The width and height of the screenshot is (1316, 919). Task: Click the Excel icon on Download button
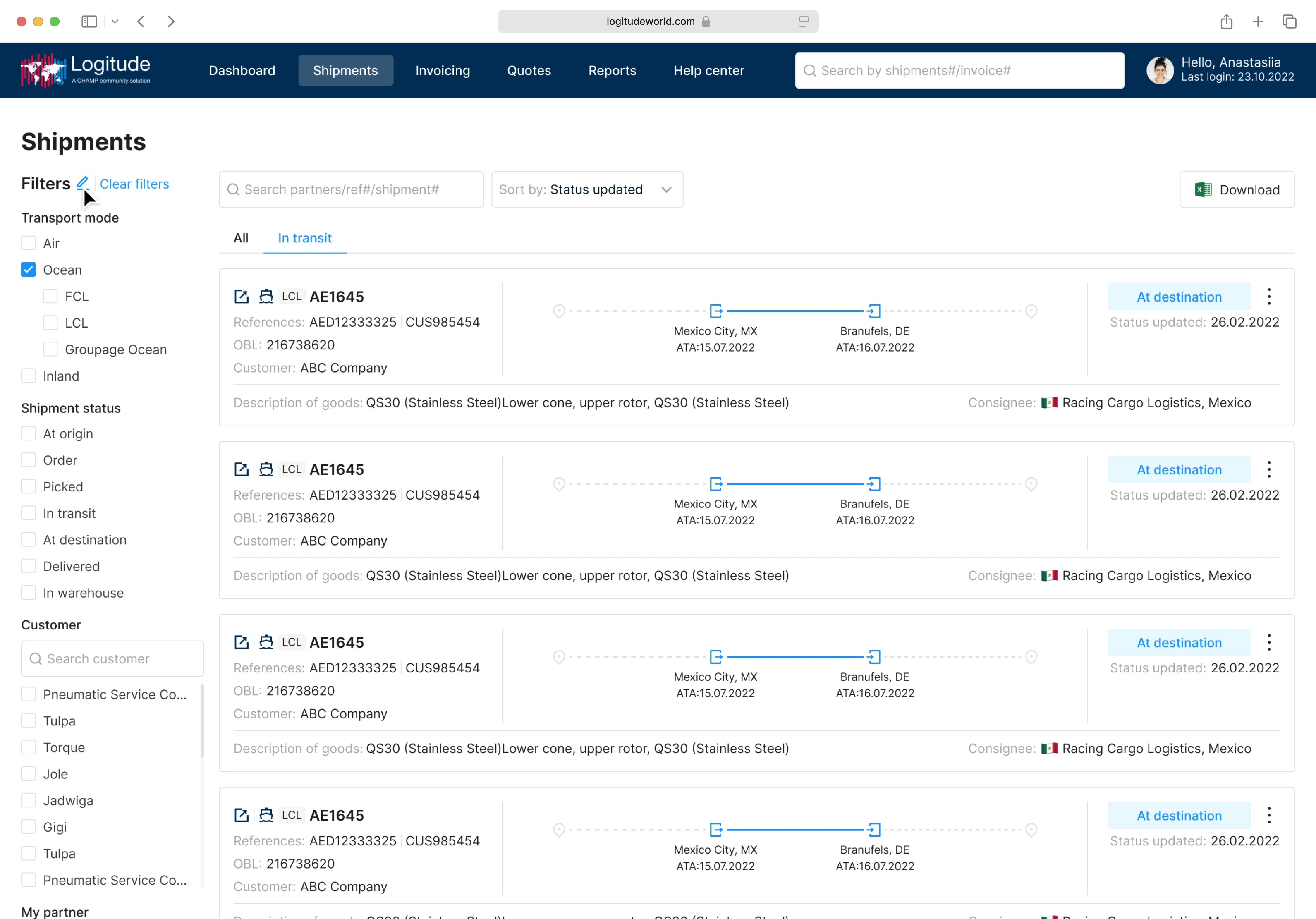tap(1203, 190)
